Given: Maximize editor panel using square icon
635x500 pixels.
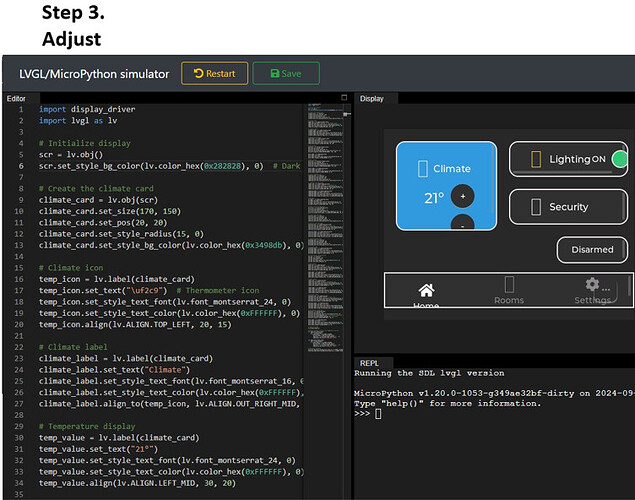Looking at the screenshot, I should tap(344, 97).
